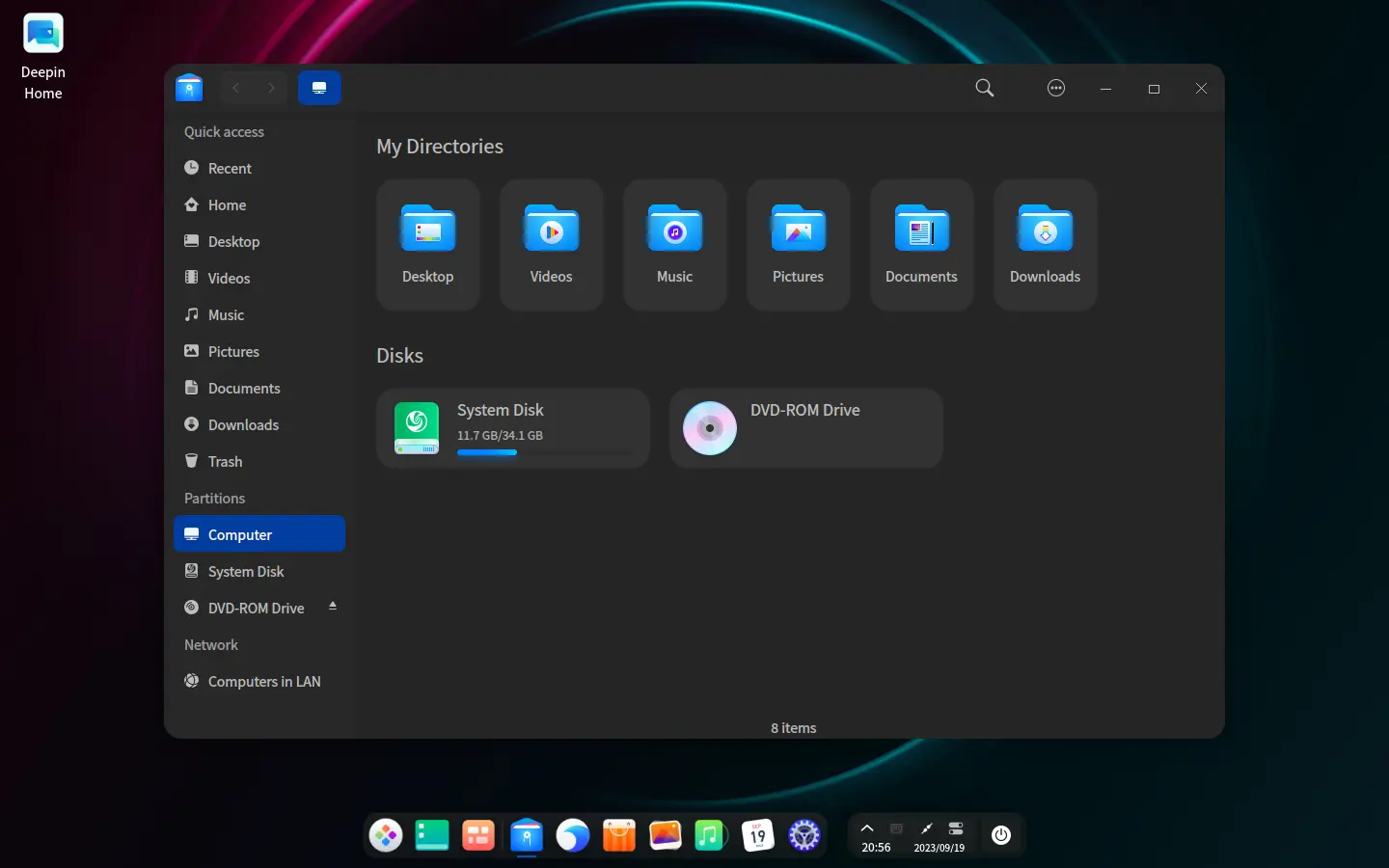The height and width of the screenshot is (868, 1389).
Task: Open Trash from the sidebar
Action: [x=225, y=462]
